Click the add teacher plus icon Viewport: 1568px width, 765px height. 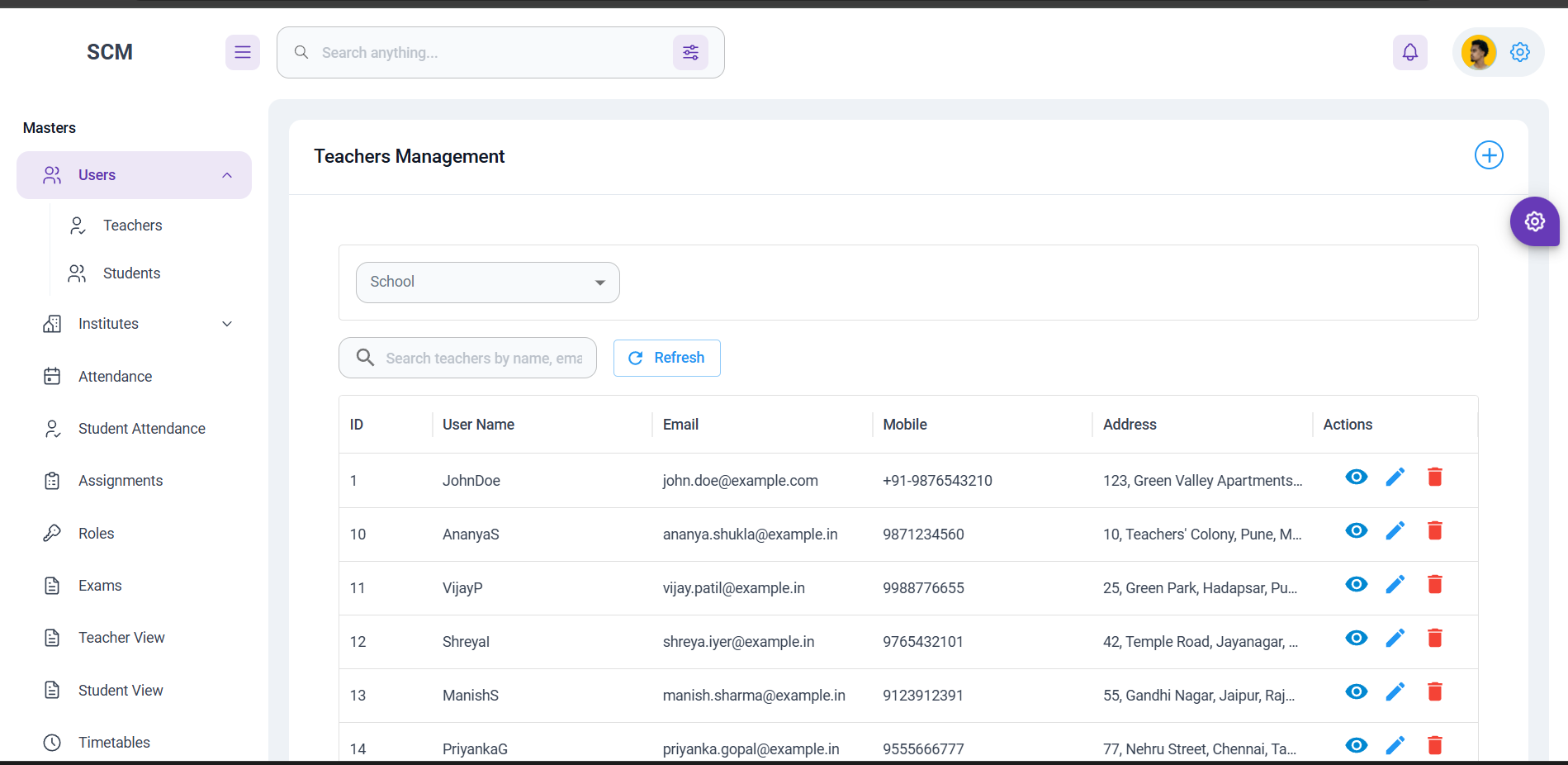(1488, 155)
